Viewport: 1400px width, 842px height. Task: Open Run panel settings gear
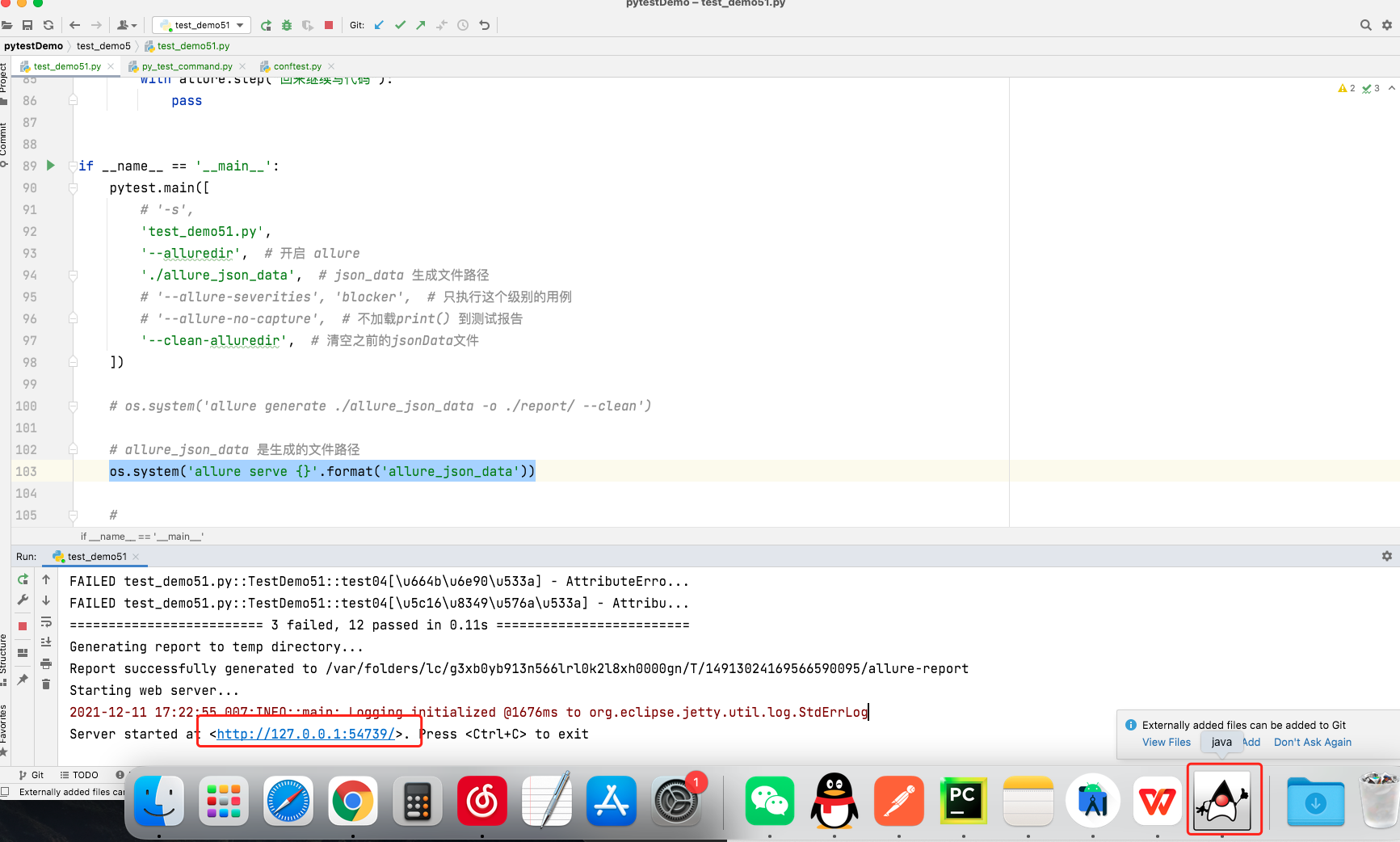click(1387, 557)
